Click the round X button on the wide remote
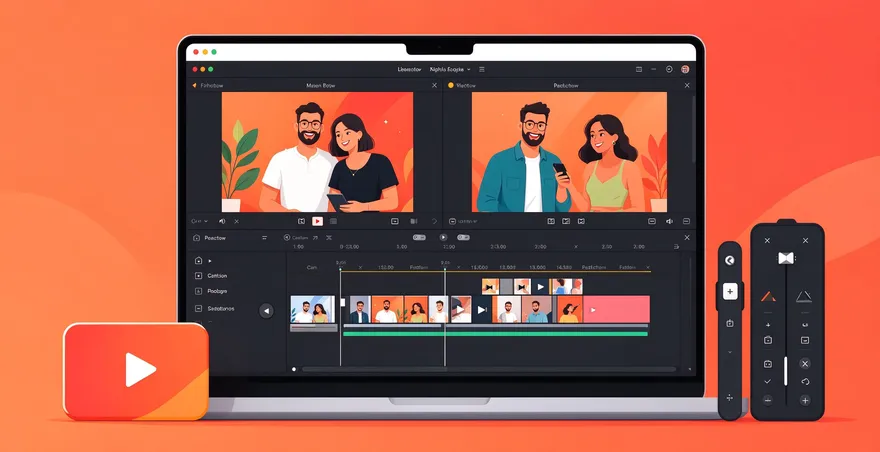This screenshot has width=880, height=452. (805, 364)
